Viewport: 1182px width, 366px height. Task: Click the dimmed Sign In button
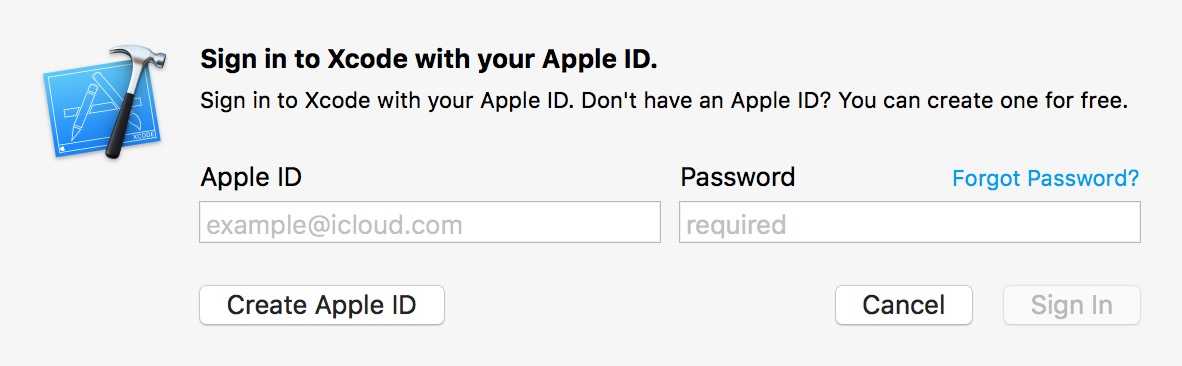click(x=1071, y=305)
